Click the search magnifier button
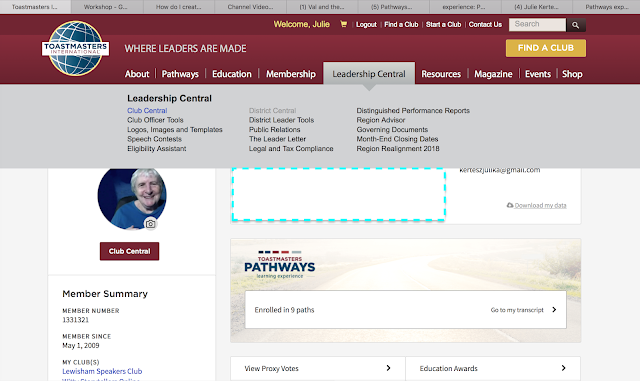This screenshot has height=381, width=640. click(x=576, y=25)
